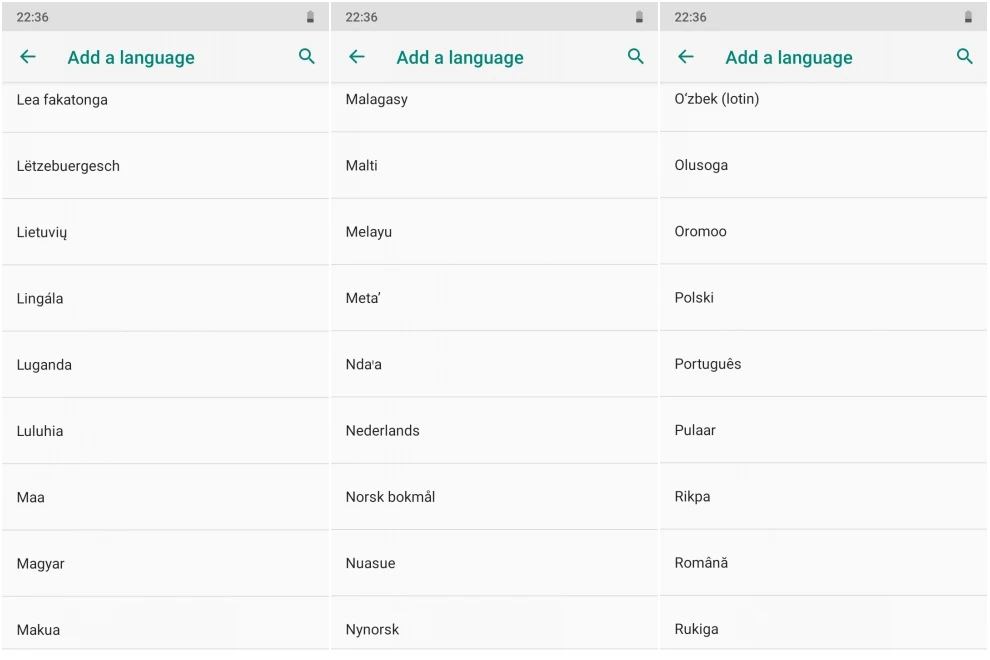The image size is (990, 660).
Task: Tap 22:36 clock in middle screen
Action: (x=361, y=17)
